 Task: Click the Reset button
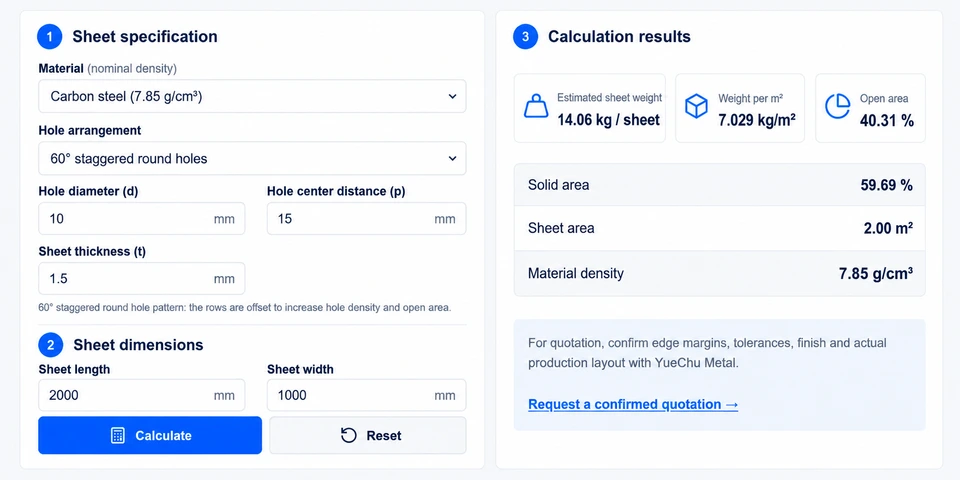point(367,435)
